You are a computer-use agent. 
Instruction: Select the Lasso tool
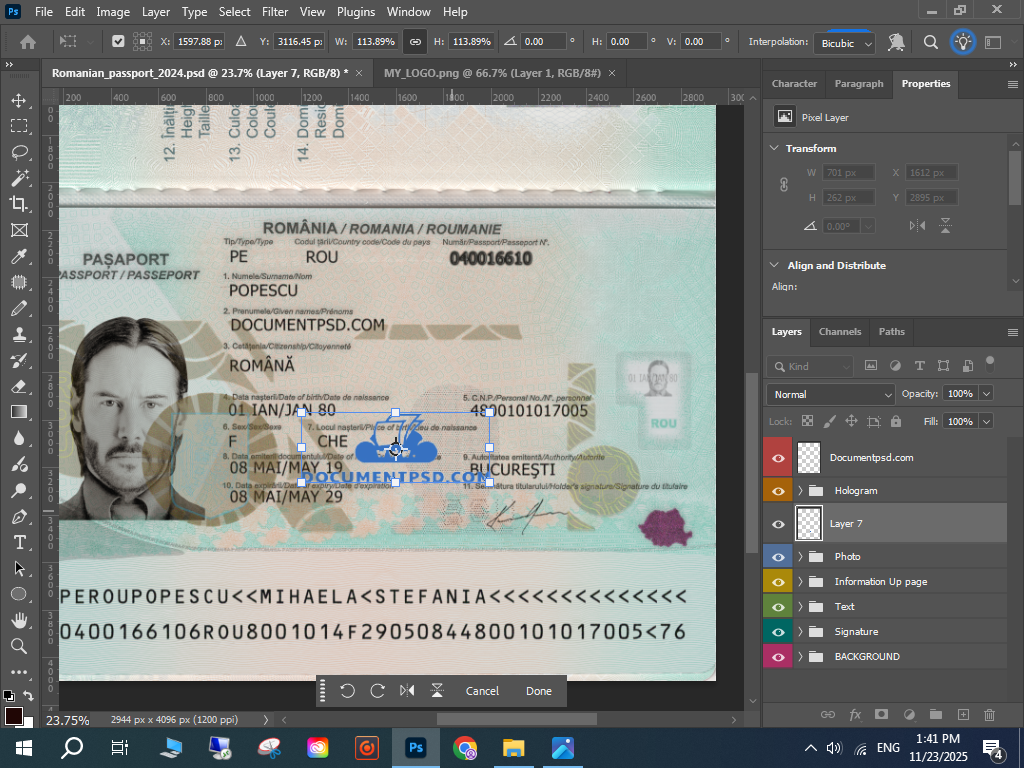(x=19, y=152)
